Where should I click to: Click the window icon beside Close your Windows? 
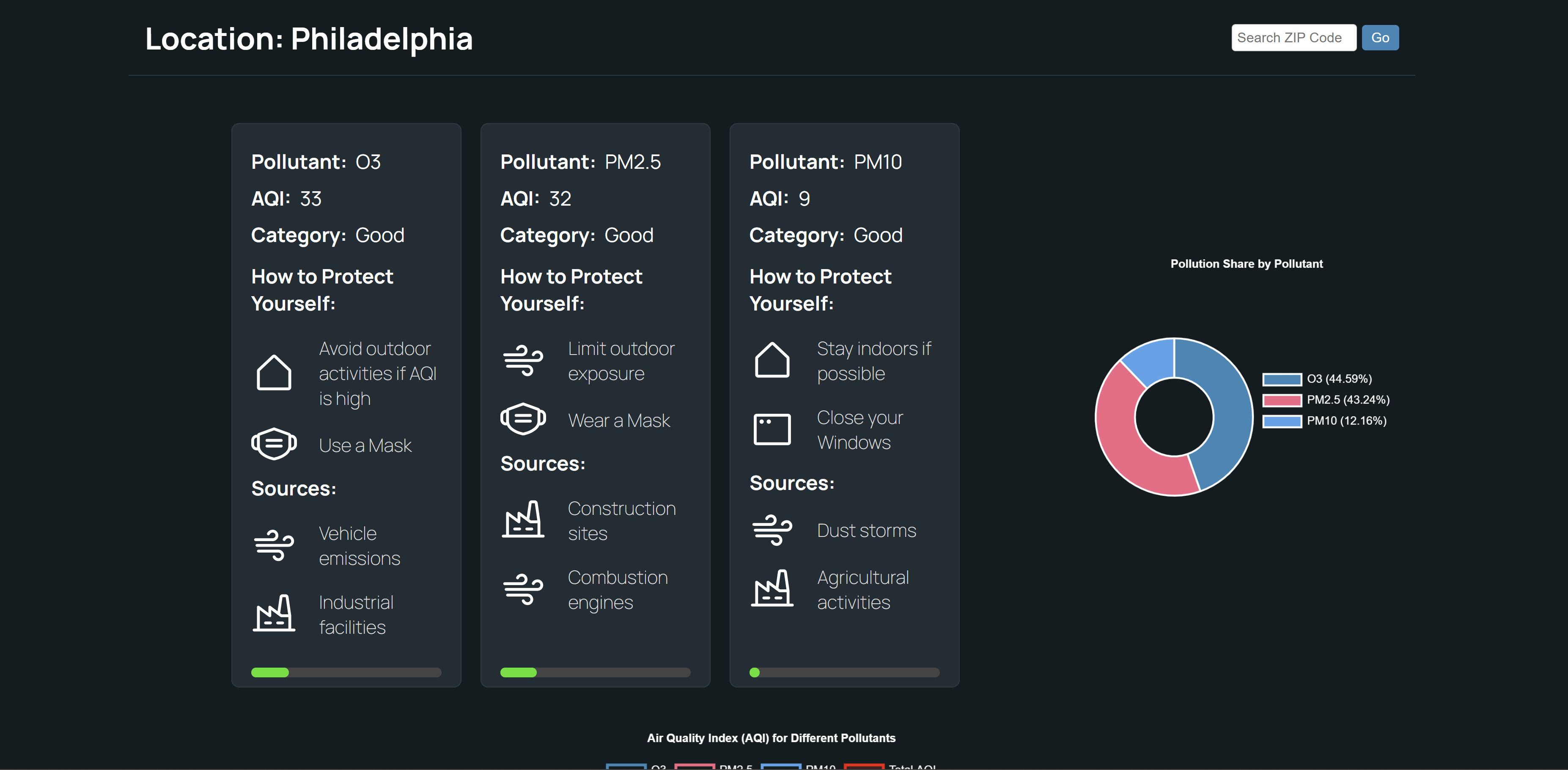click(x=772, y=429)
